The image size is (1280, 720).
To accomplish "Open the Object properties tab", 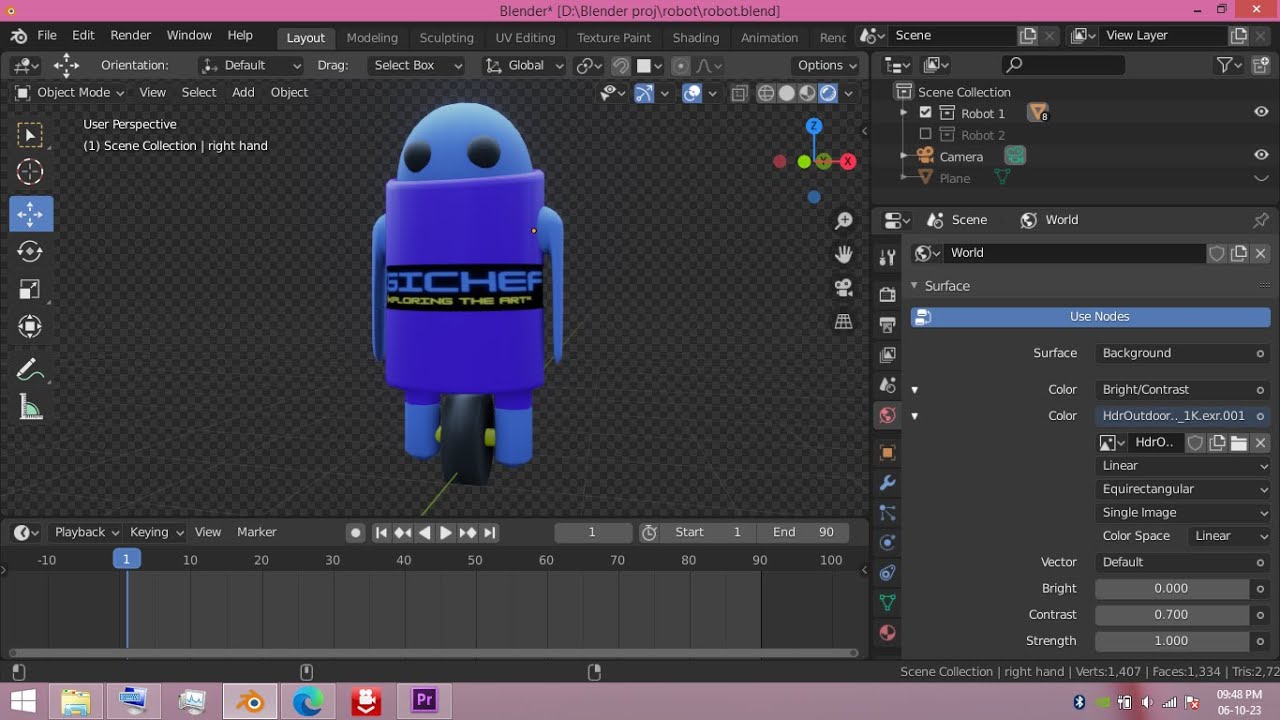I will tap(887, 453).
